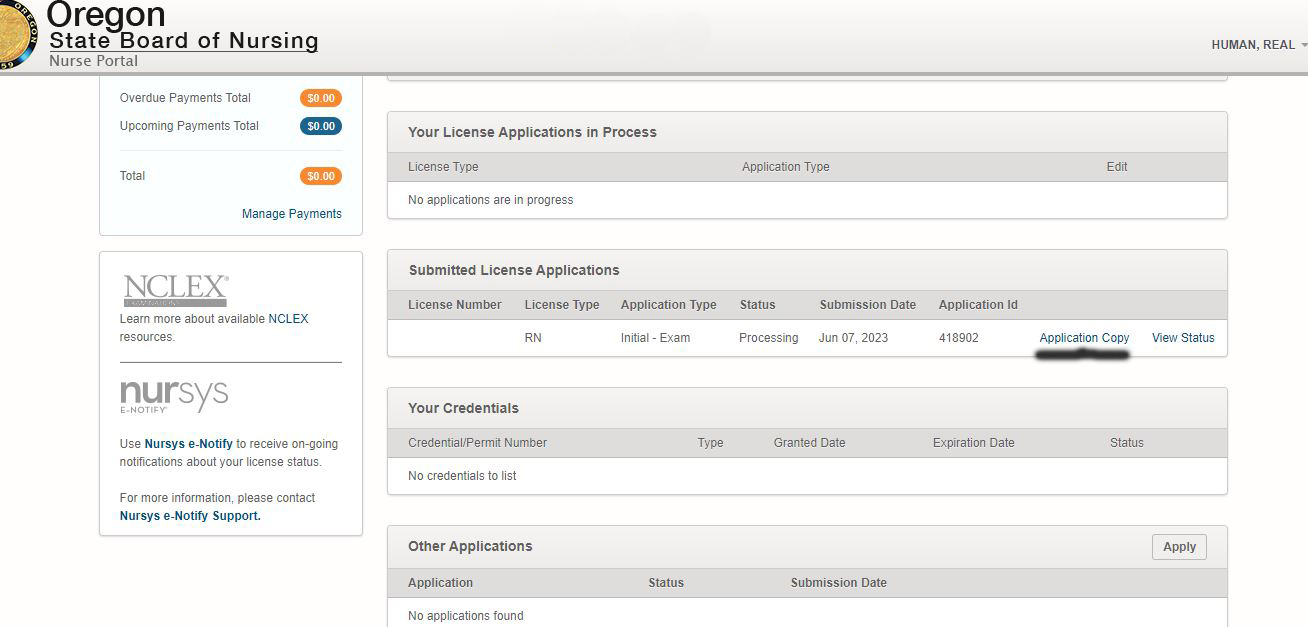
Task: Select application ID 418902 cell
Action: pos(958,338)
